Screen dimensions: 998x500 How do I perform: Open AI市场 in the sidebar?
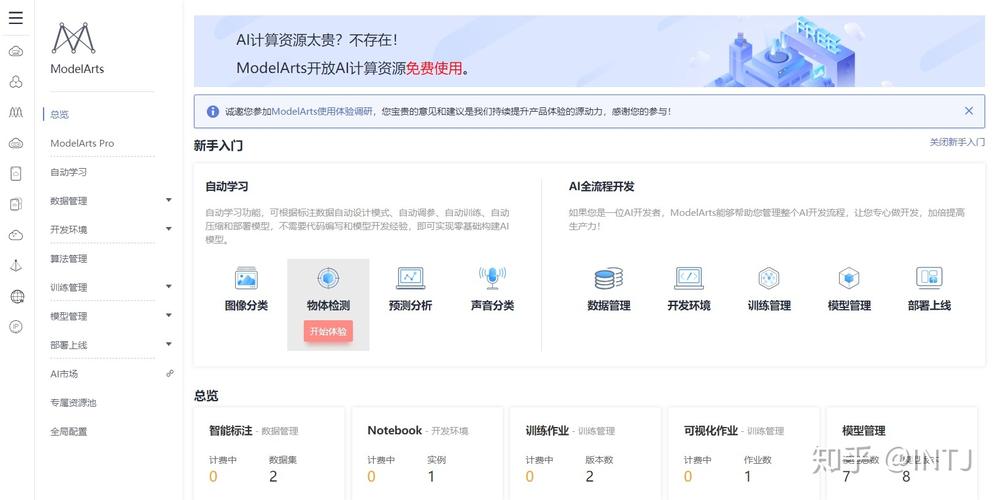point(64,374)
